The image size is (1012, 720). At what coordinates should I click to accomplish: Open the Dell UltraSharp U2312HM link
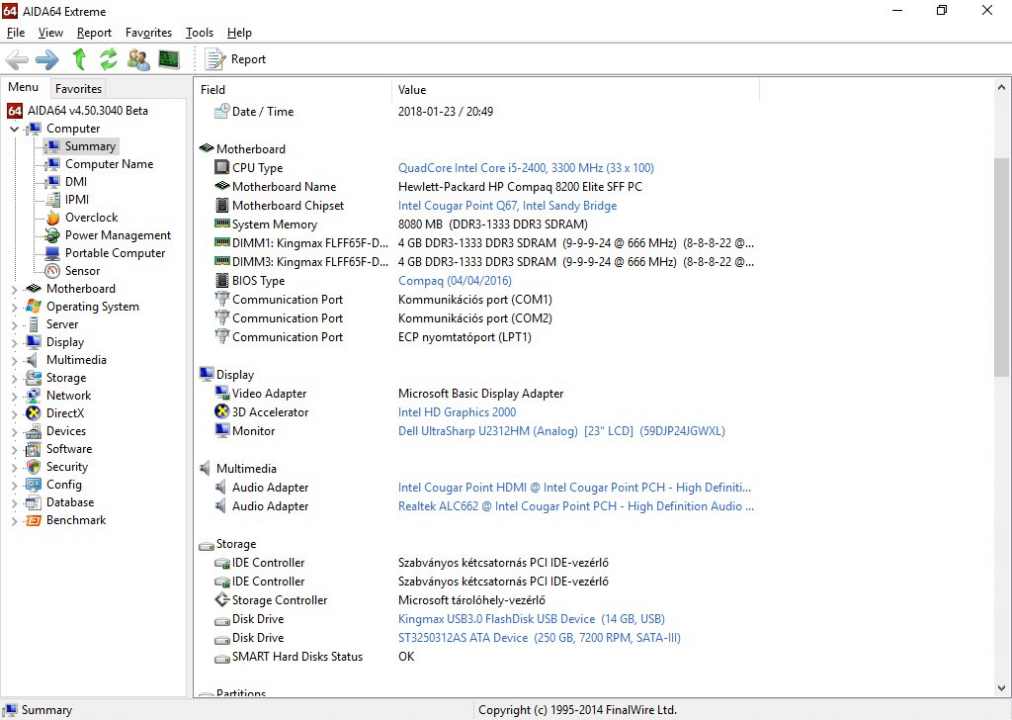[x=562, y=431]
